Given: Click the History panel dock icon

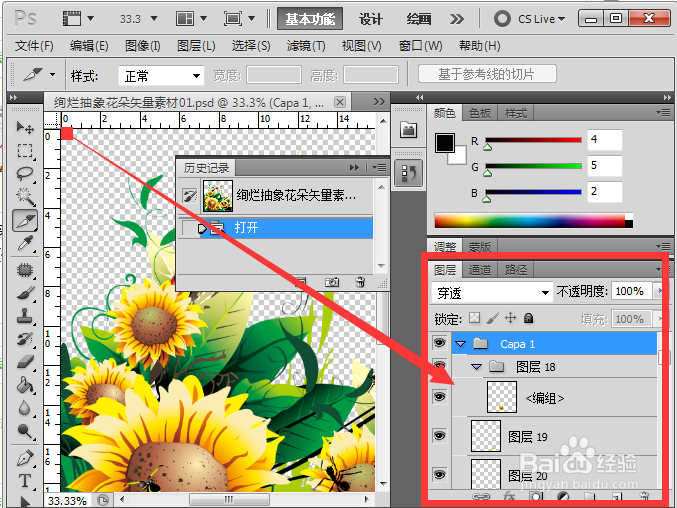Looking at the screenshot, I should click(x=408, y=173).
